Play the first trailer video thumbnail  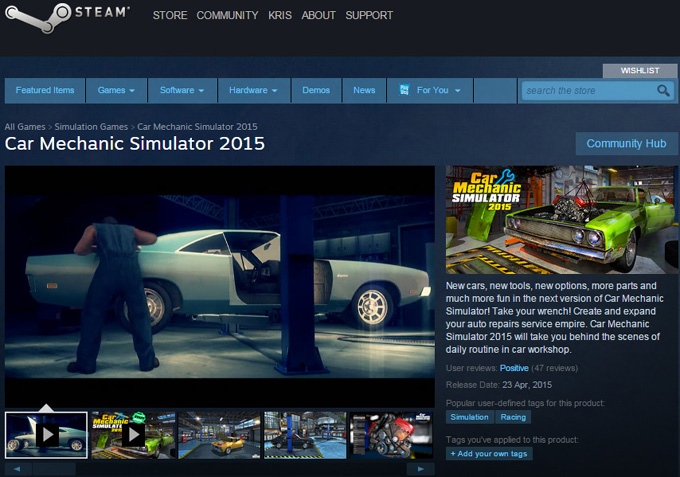46,435
